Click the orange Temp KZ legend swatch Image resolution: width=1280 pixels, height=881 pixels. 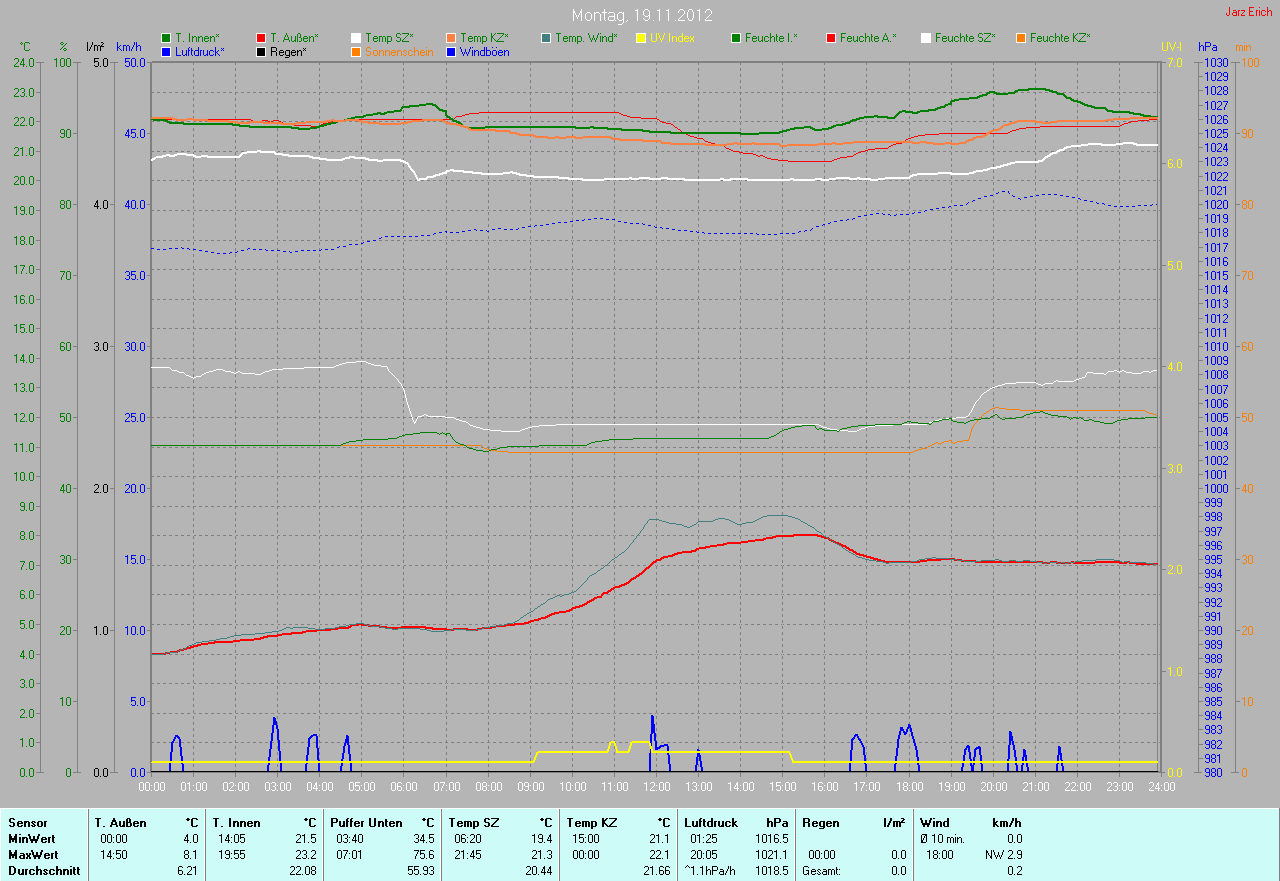point(451,38)
